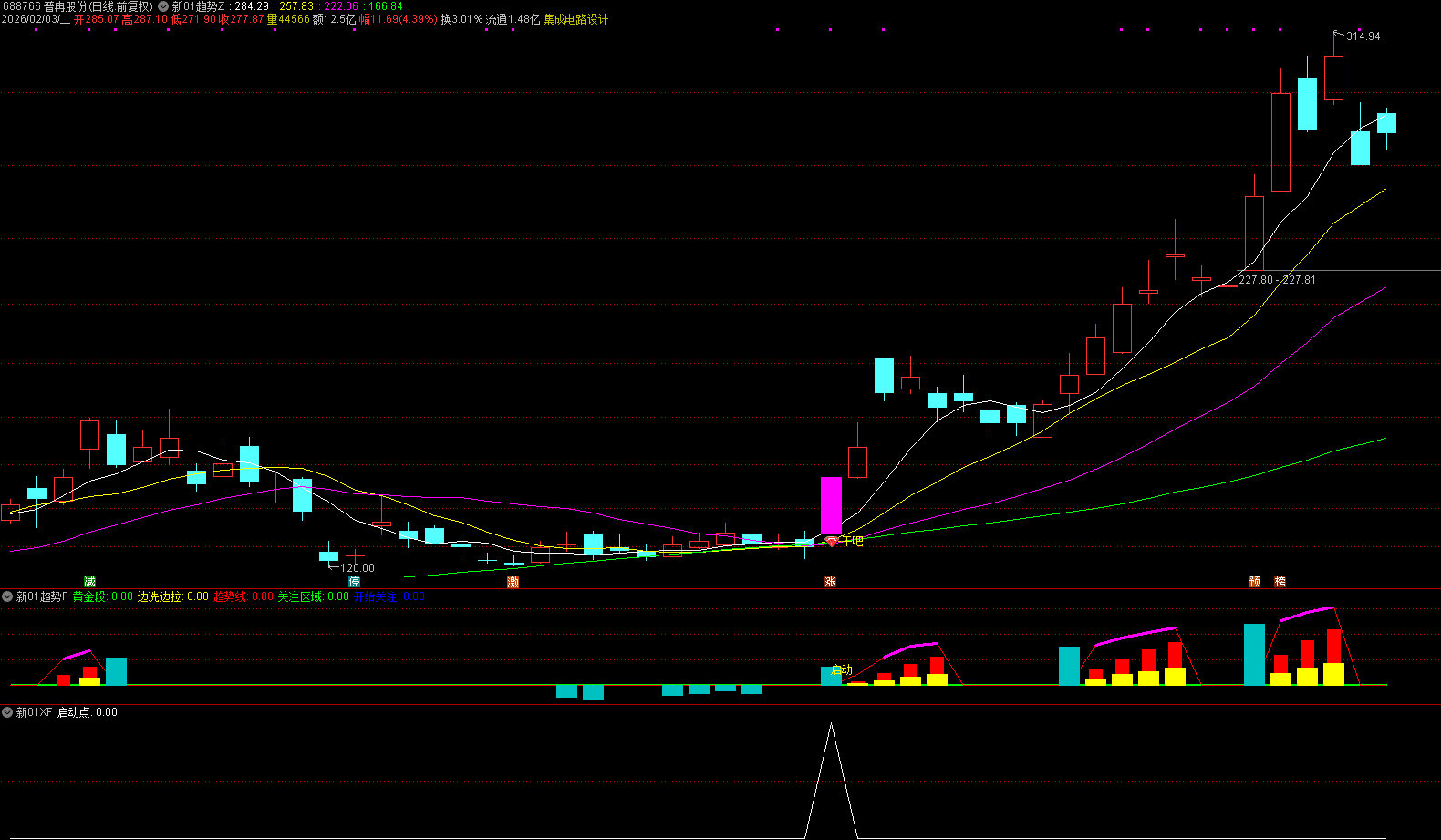
Task: Open the orange 激 event marker
Action: (513, 581)
